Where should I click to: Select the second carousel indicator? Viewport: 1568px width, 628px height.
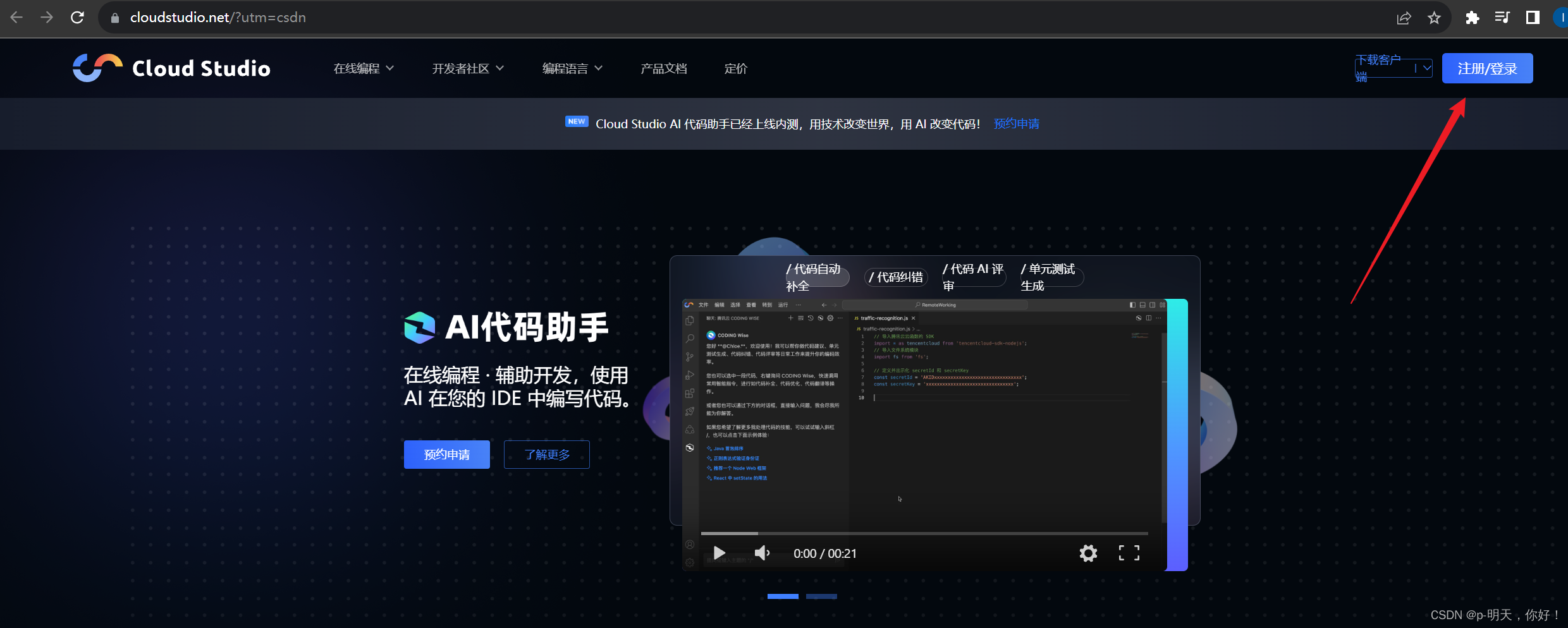821,596
